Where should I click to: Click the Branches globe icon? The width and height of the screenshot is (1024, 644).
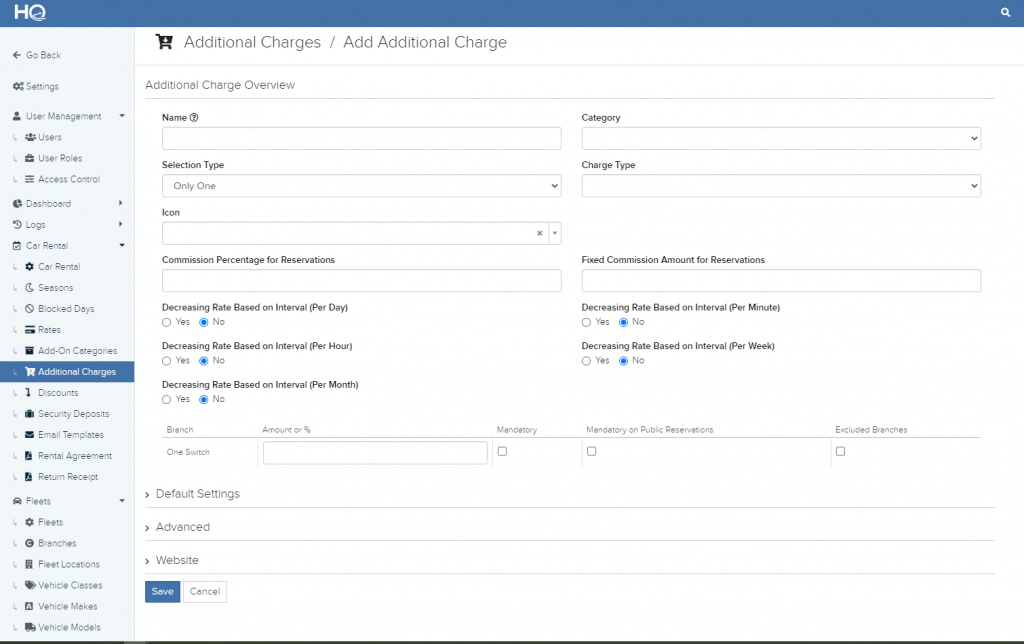29,543
